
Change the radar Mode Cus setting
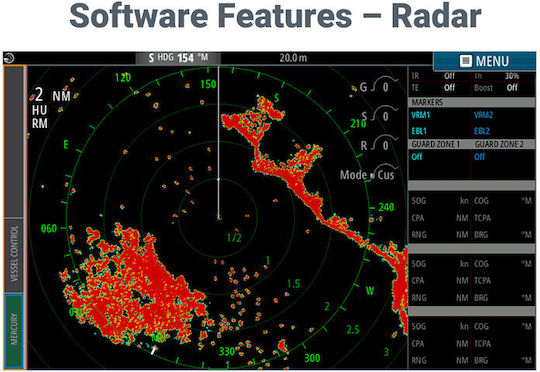point(368,174)
